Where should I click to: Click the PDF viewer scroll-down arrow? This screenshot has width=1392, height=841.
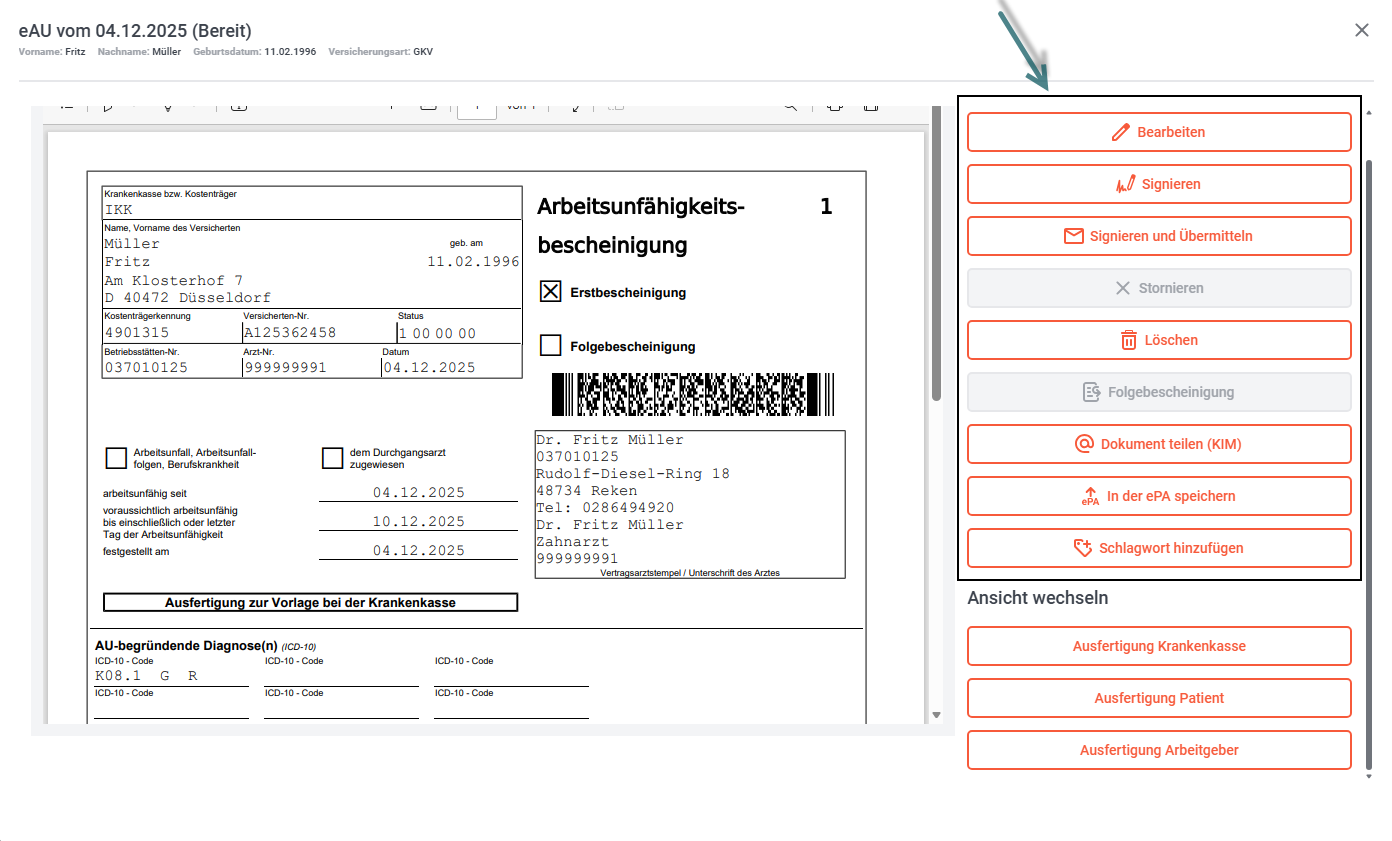[x=936, y=715]
